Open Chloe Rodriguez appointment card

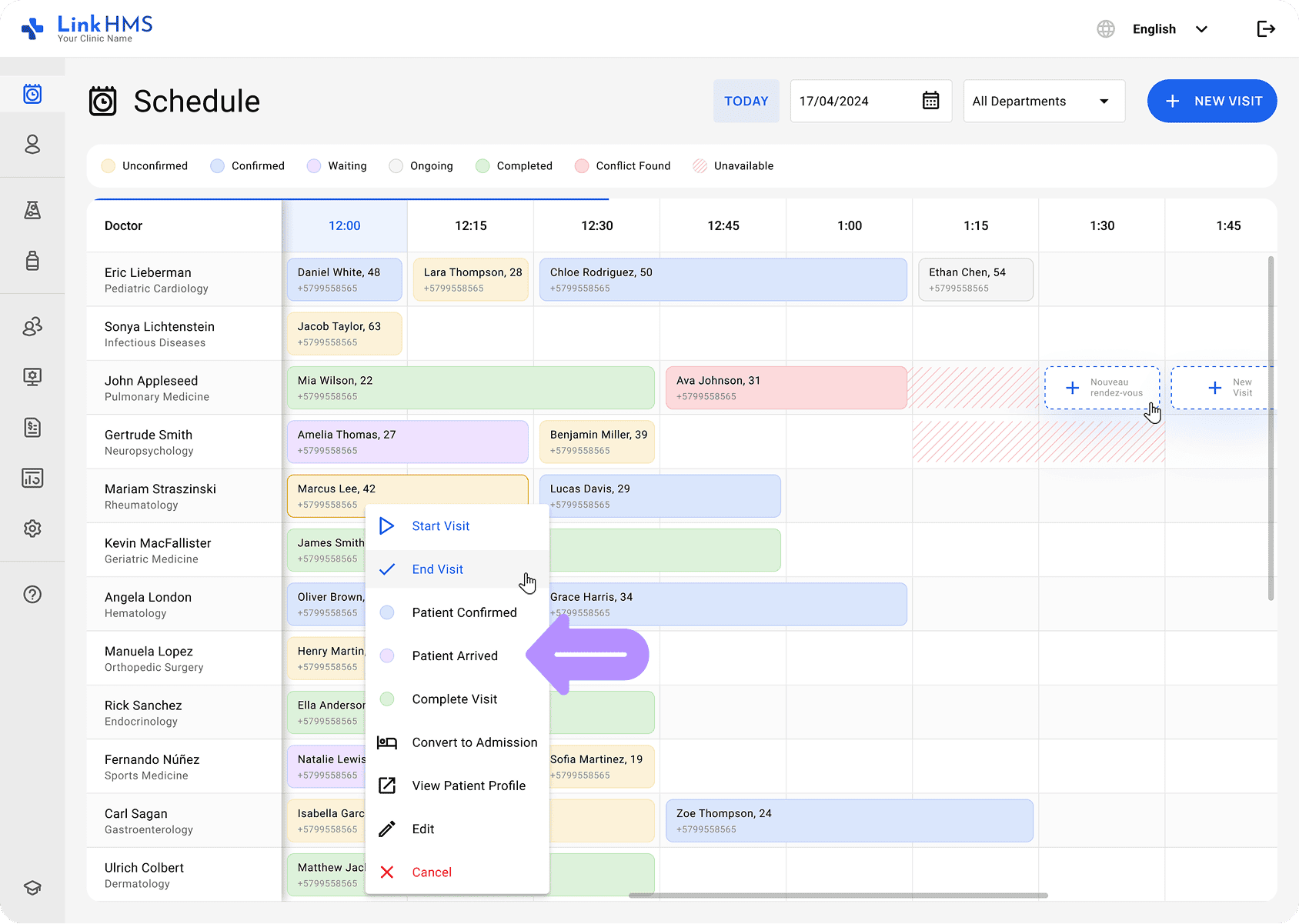[x=723, y=279]
